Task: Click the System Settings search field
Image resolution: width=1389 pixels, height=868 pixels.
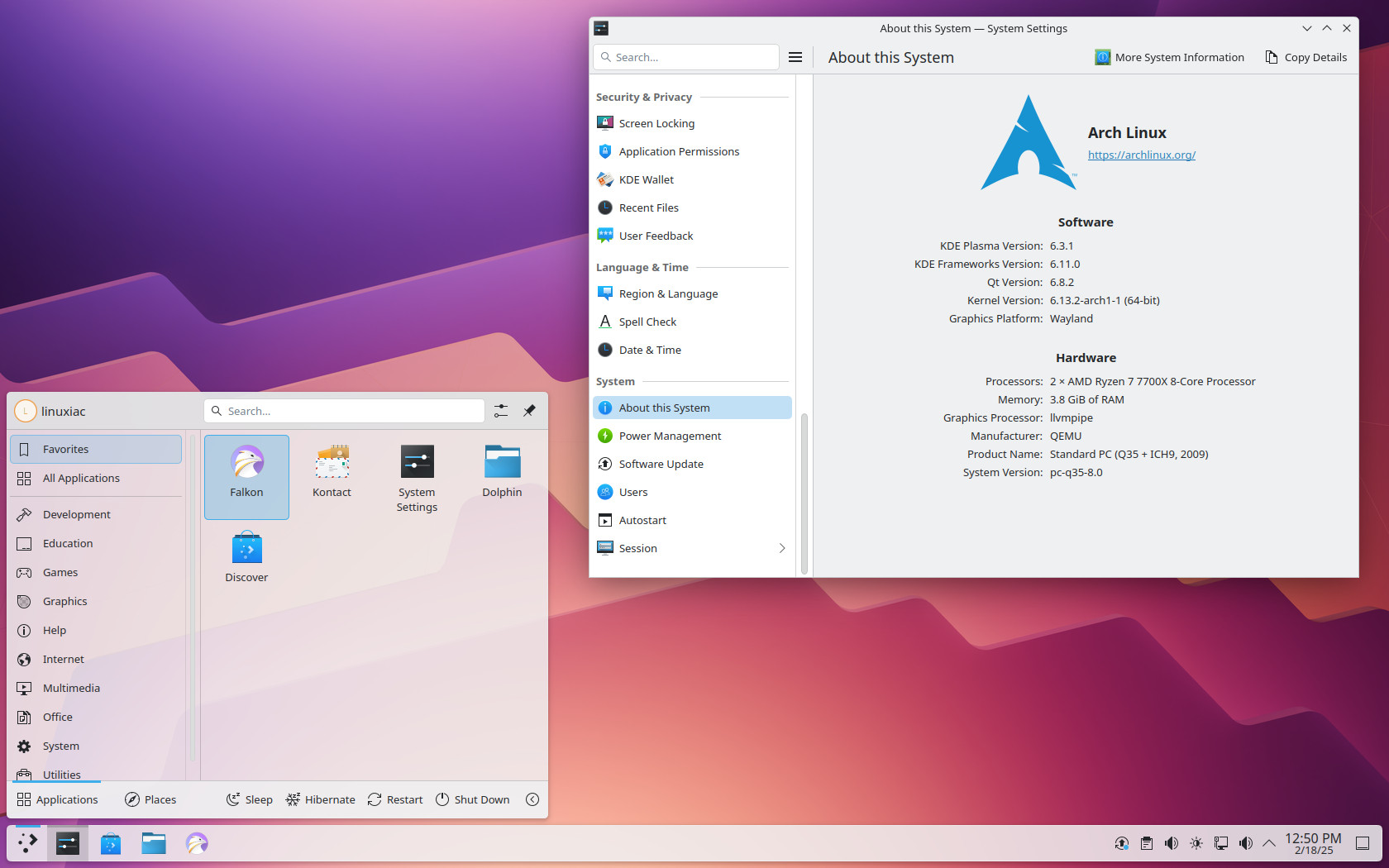Action: pyautogui.click(x=686, y=57)
